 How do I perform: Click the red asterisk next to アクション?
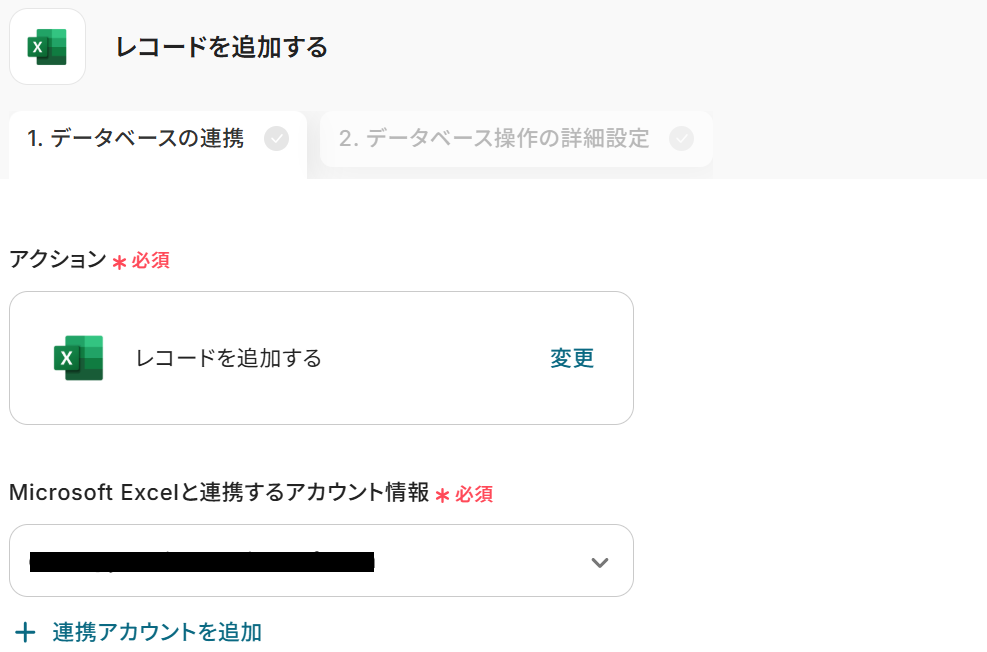coord(119,262)
